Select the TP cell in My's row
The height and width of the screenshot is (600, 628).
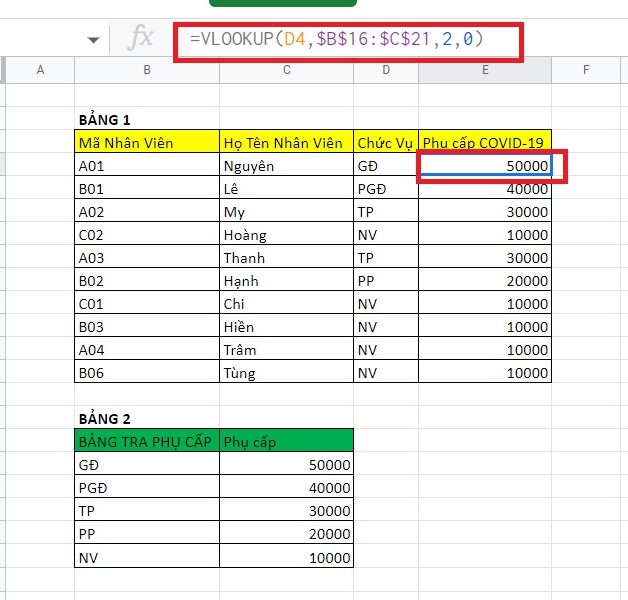(386, 211)
